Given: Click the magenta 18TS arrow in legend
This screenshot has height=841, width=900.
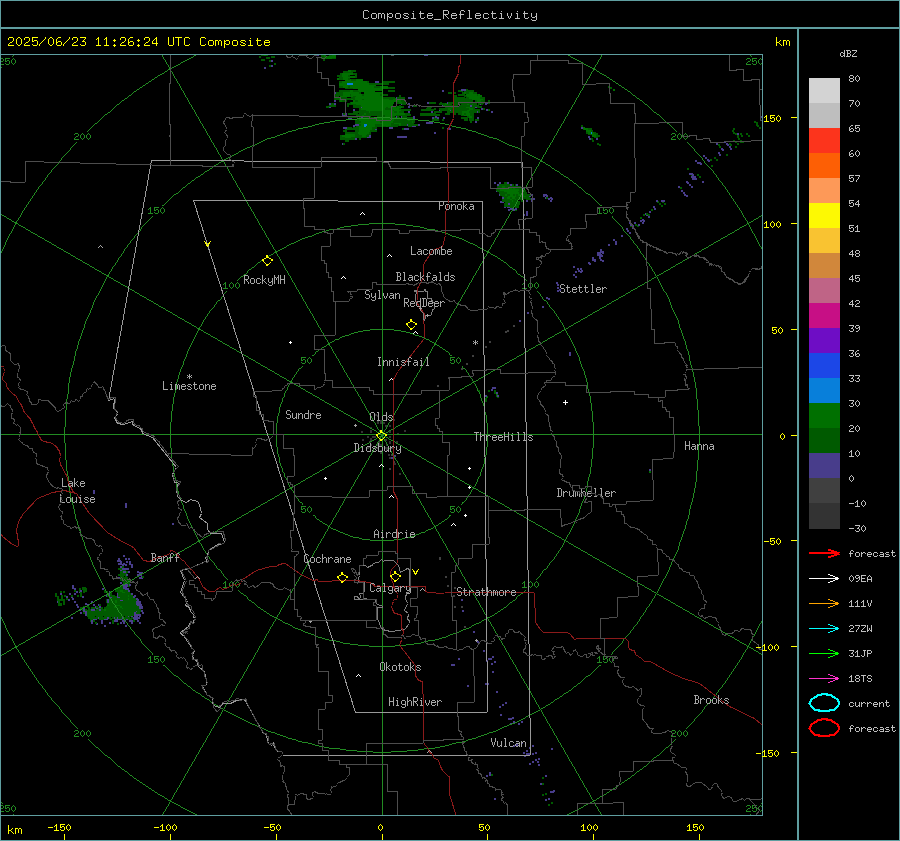Looking at the screenshot, I should 824,679.
